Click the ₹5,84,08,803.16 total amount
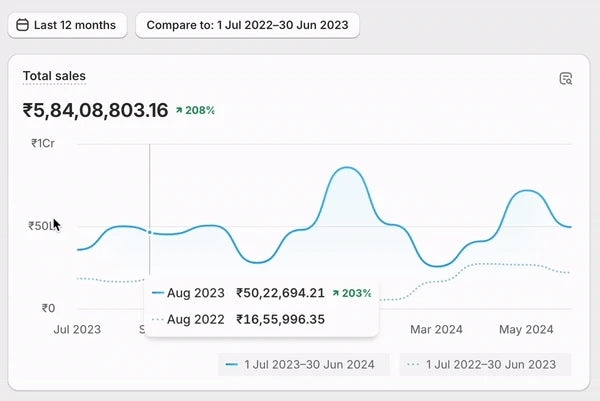Screen dimensions: 600x401 coord(95,110)
